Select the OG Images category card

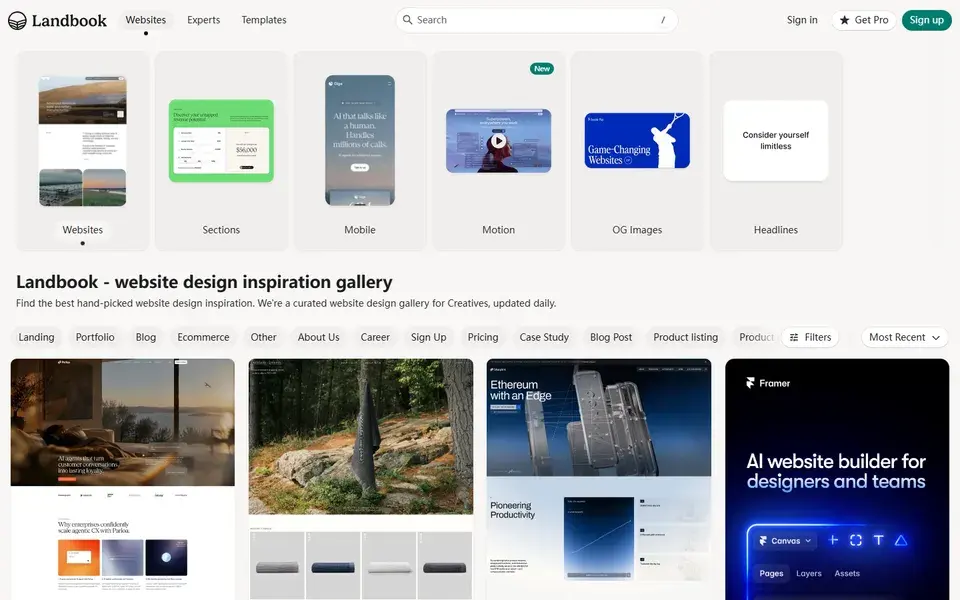(637, 151)
